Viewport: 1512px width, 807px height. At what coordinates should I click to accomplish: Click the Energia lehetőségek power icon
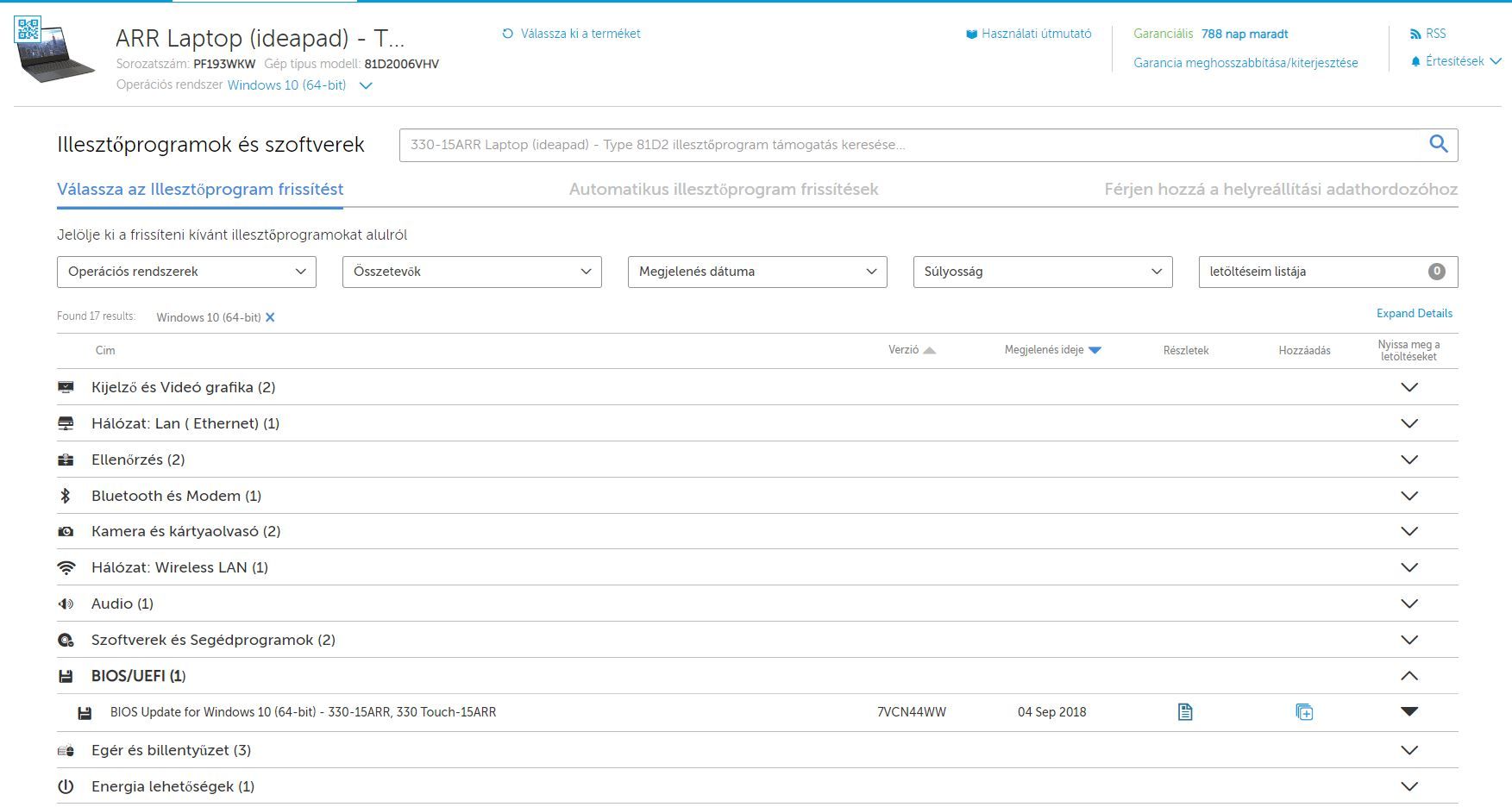point(66,786)
